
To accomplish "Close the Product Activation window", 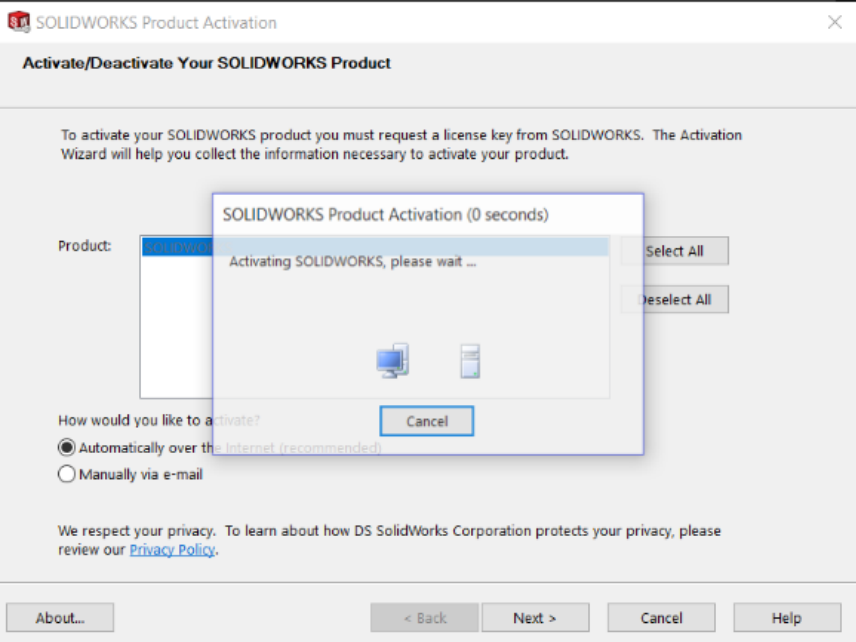I will pyautogui.click(x=834, y=22).
